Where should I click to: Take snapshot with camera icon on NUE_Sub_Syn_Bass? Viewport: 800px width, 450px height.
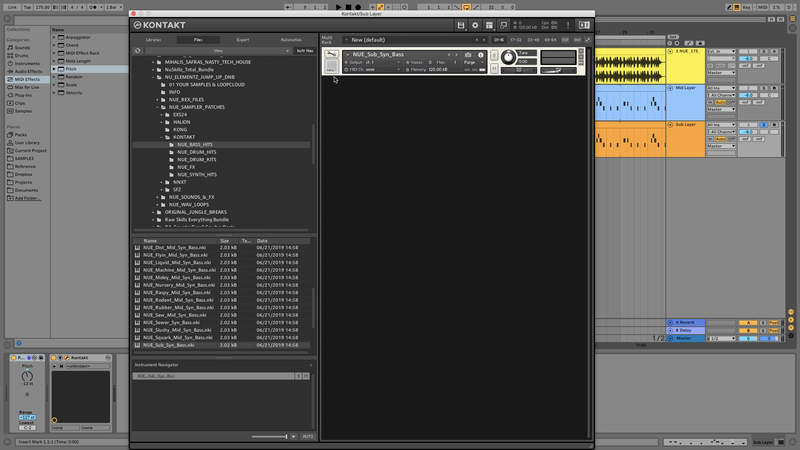468,55
